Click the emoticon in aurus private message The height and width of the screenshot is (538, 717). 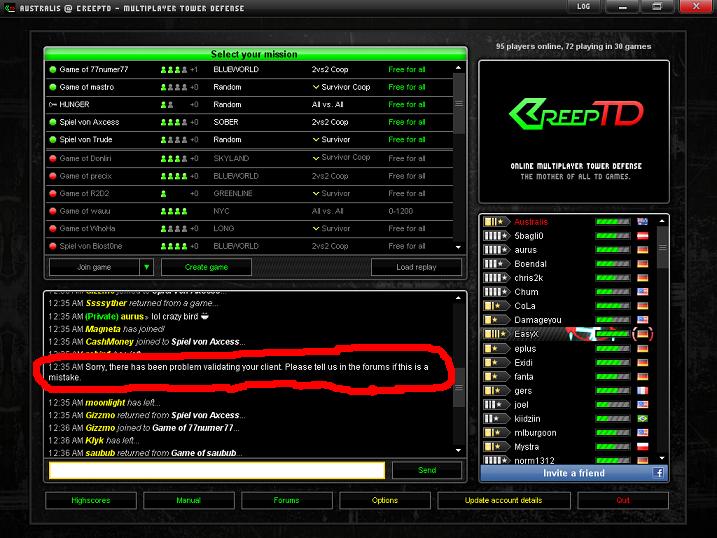click(205, 316)
